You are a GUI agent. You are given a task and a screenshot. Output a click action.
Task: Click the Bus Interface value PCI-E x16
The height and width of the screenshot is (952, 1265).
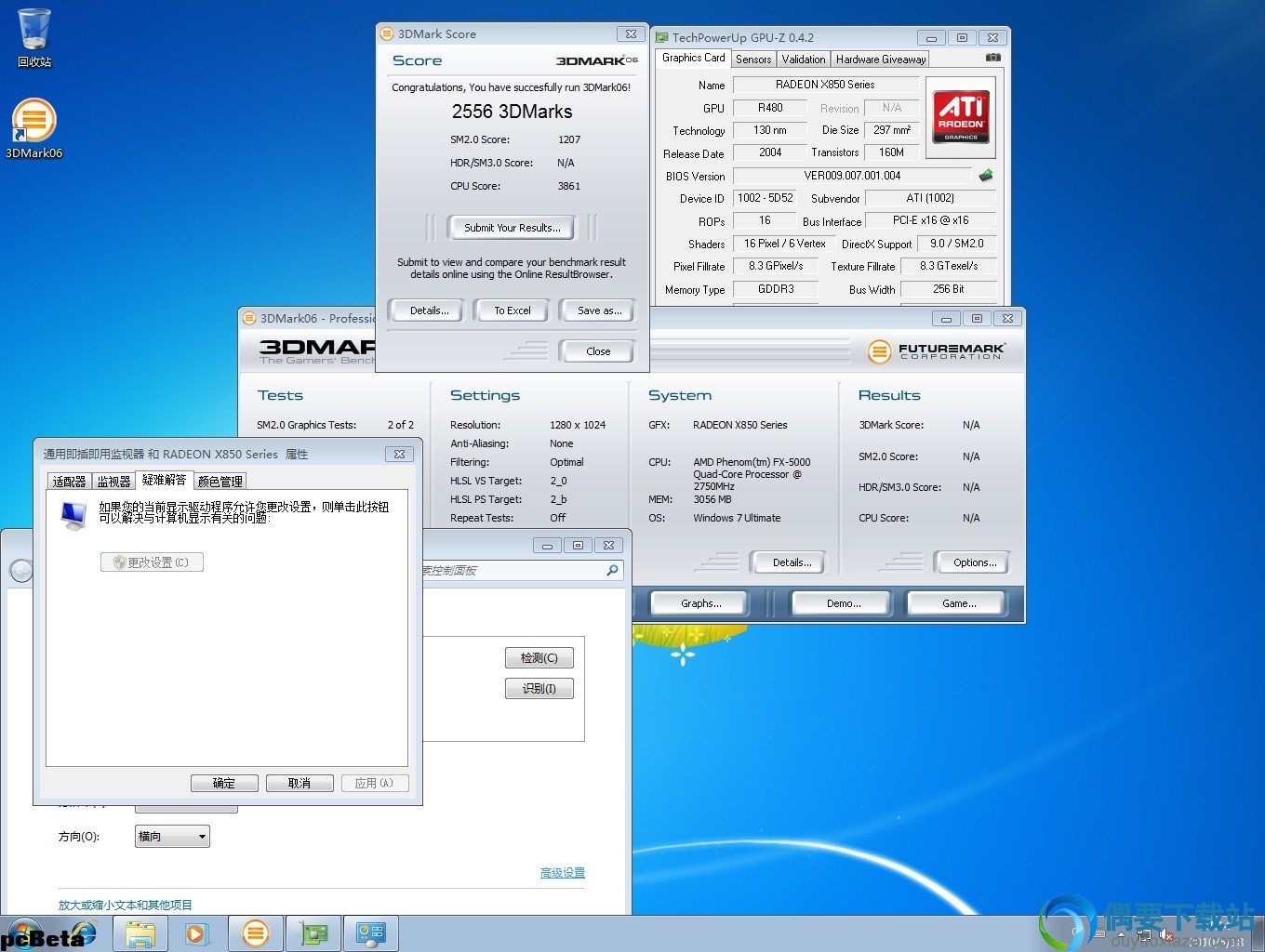[x=930, y=220]
